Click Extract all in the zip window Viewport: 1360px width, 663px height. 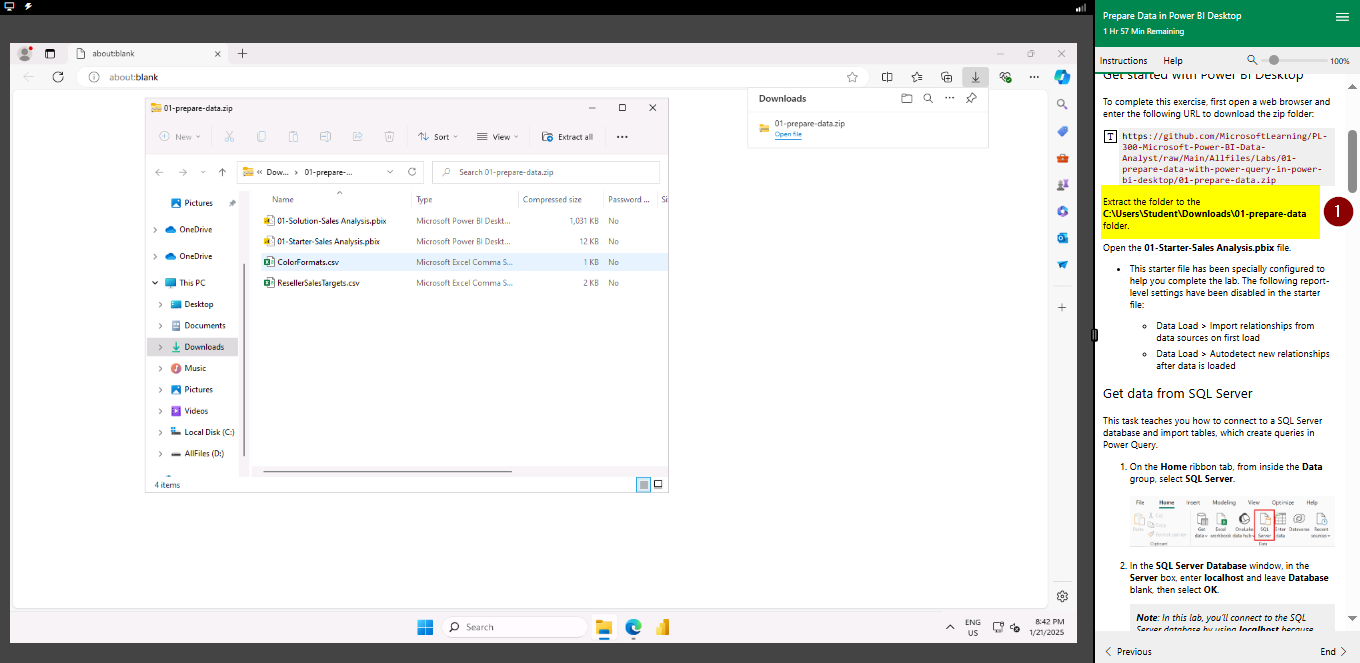567,137
